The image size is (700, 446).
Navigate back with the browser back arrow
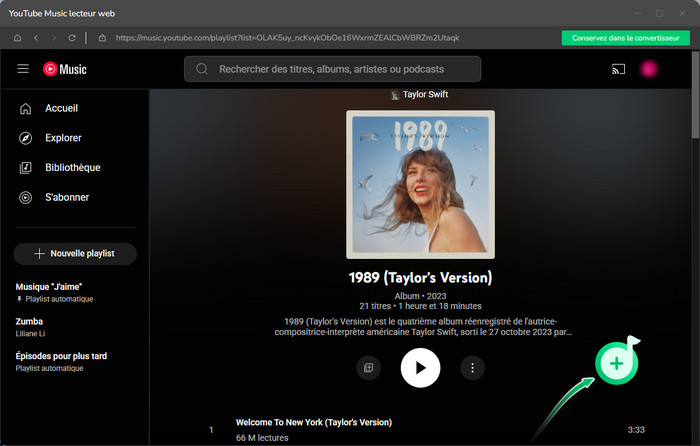tap(36, 38)
